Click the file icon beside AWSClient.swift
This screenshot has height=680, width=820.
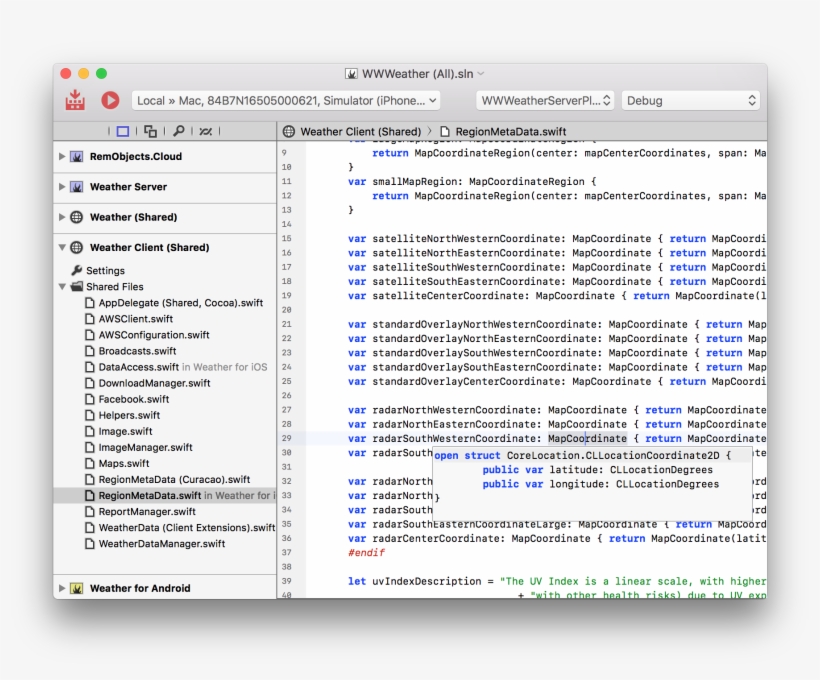click(x=90, y=319)
